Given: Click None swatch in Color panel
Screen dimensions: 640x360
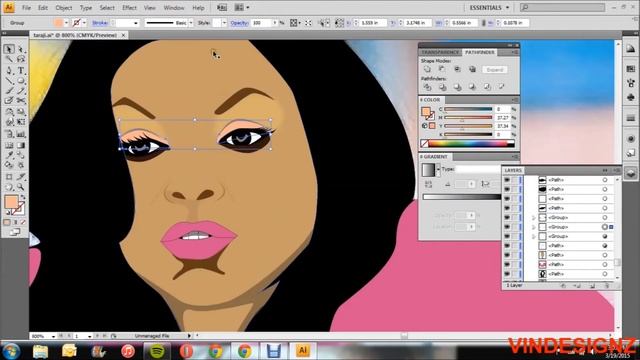Looking at the screenshot, I should pyautogui.click(x=424, y=143).
